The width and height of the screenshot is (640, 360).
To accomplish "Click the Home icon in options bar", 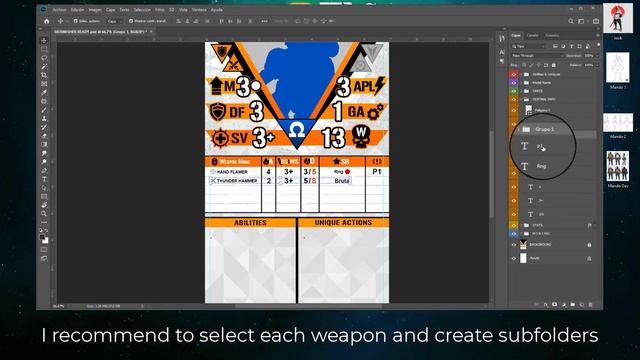I will click(47, 21).
